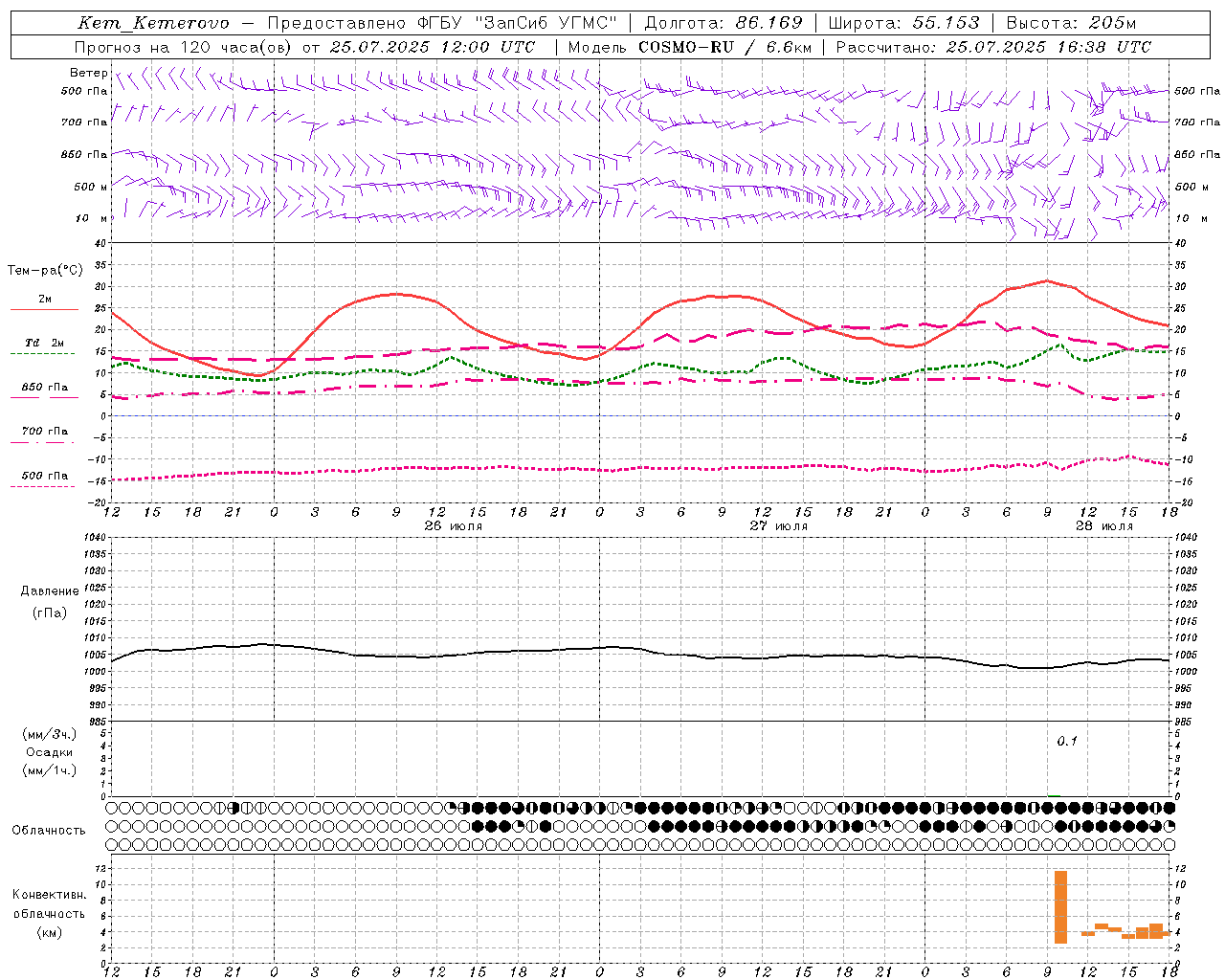Image resolution: width=1225 pixels, height=980 pixels.
Task: Click the 'Конвективн.' convective cloud label
Action: click(50, 895)
